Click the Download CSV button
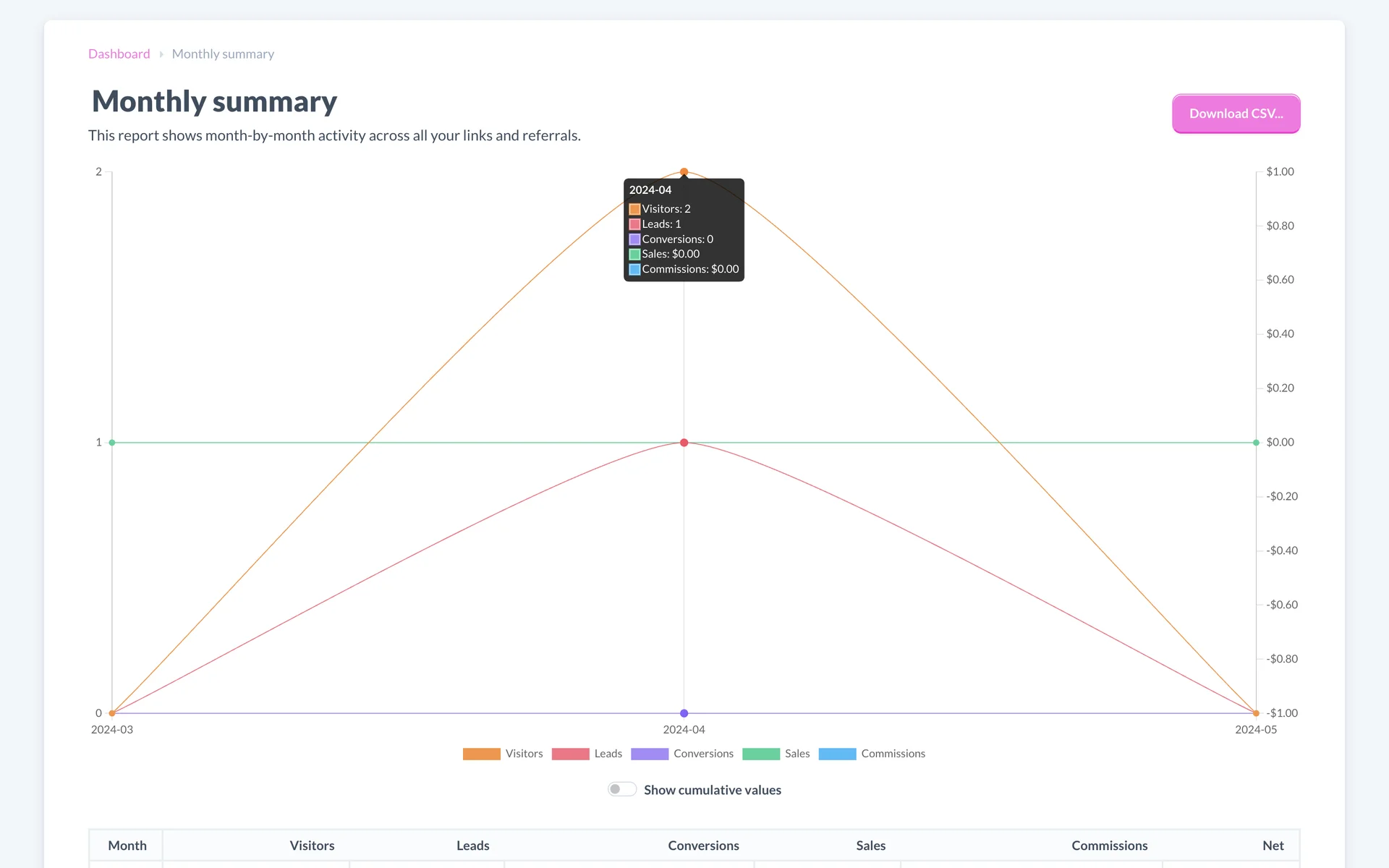The height and width of the screenshot is (868, 1389). (1236, 114)
